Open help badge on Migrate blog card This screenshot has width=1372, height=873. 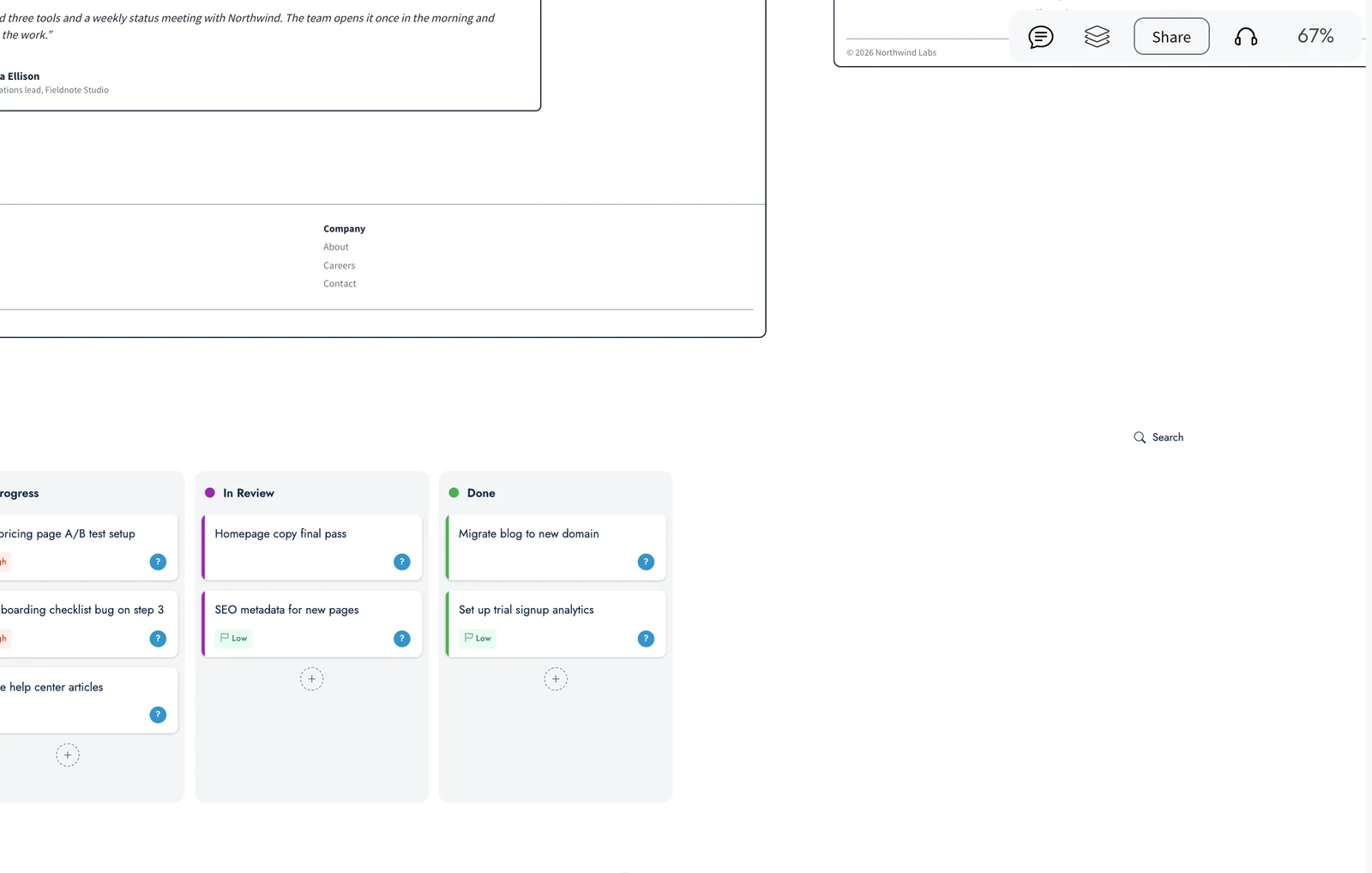pyautogui.click(x=647, y=562)
